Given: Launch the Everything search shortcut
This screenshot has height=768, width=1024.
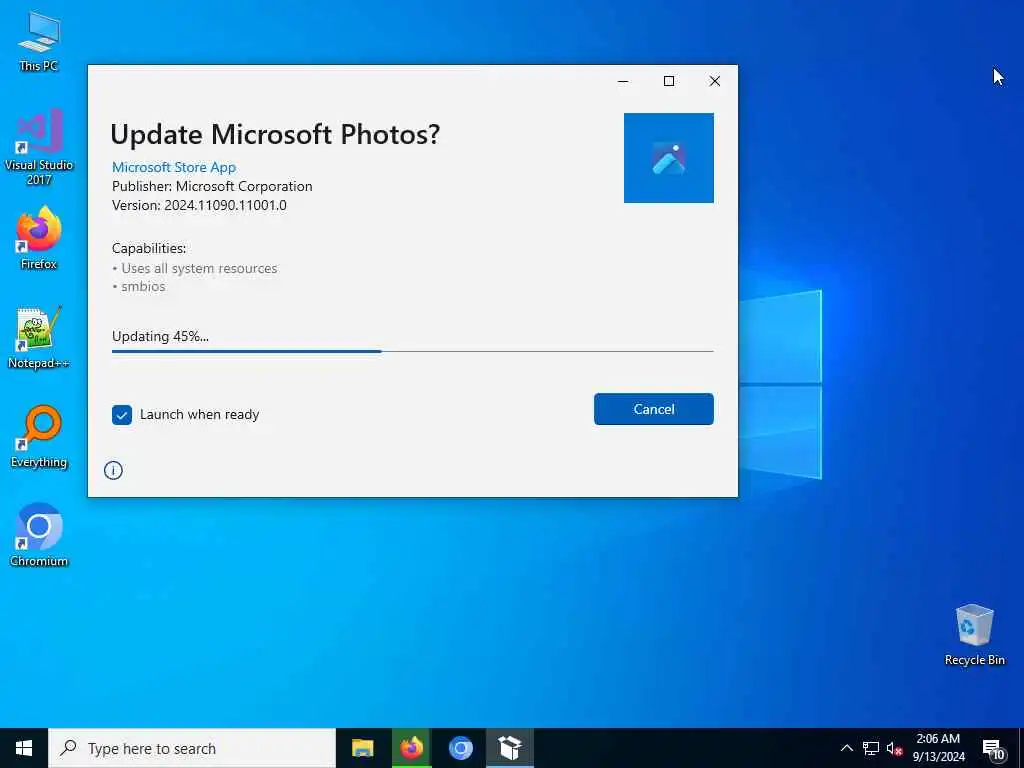Looking at the screenshot, I should coord(39,436).
